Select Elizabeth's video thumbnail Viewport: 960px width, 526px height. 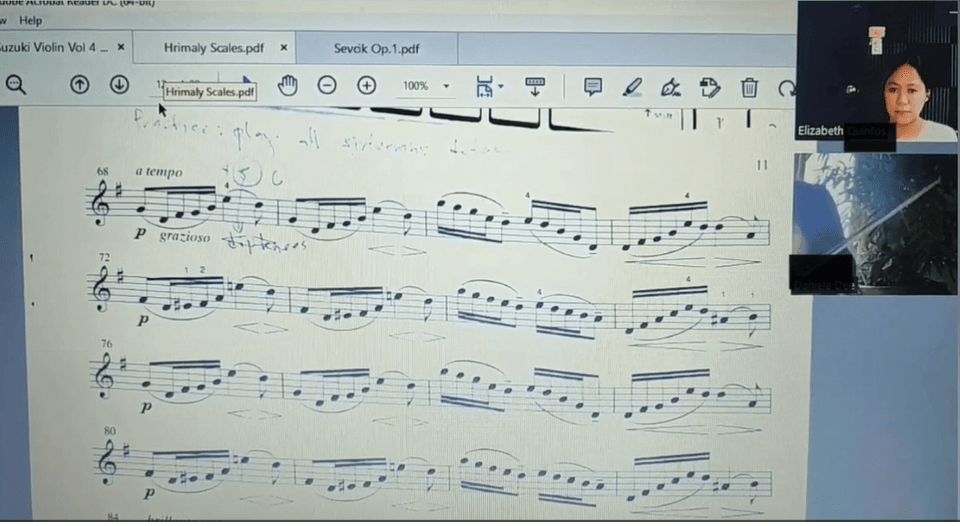pos(876,75)
